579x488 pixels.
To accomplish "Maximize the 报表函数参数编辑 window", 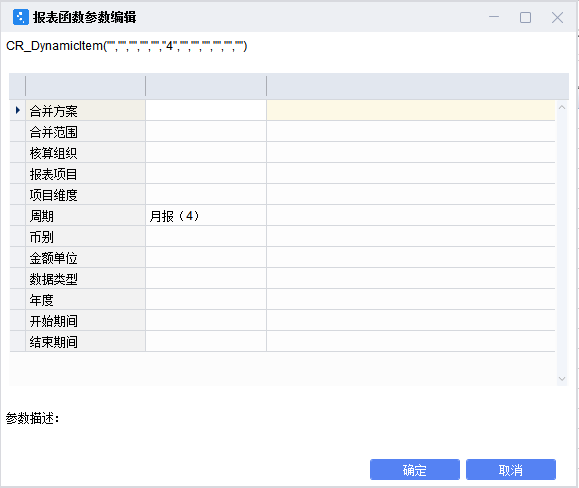I will [525, 17].
